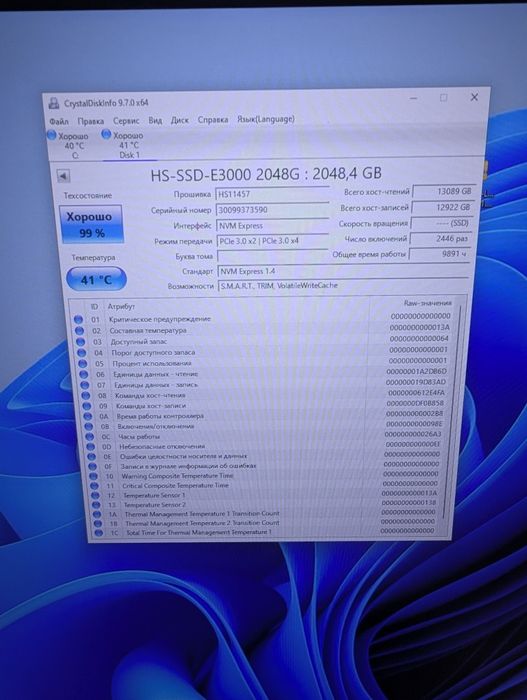This screenshot has width=527, height=700.
Task: Click total host writes value 12922 GB
Action: pos(442,207)
